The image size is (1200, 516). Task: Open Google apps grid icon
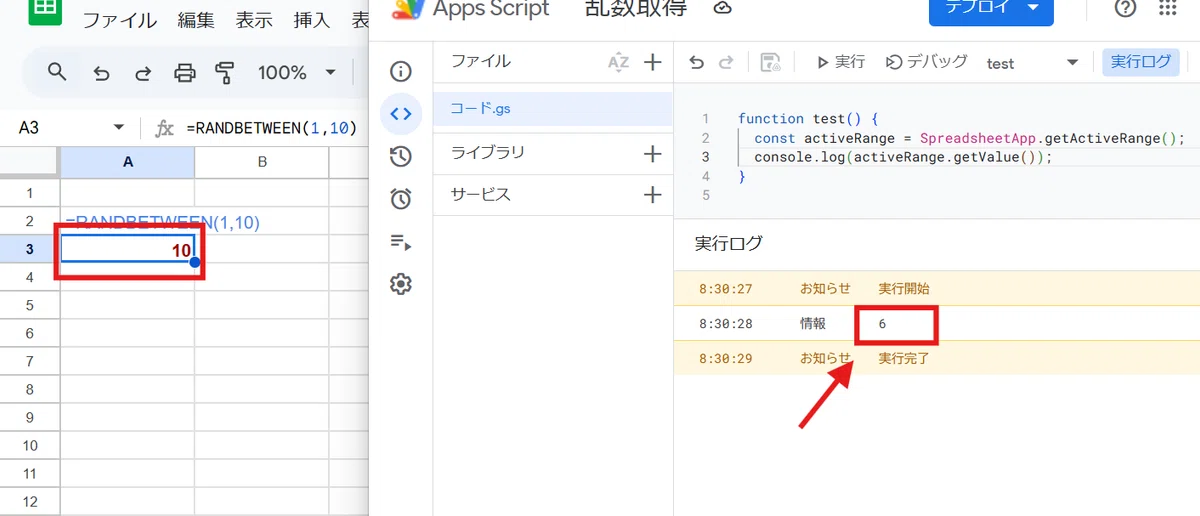tap(1168, 8)
